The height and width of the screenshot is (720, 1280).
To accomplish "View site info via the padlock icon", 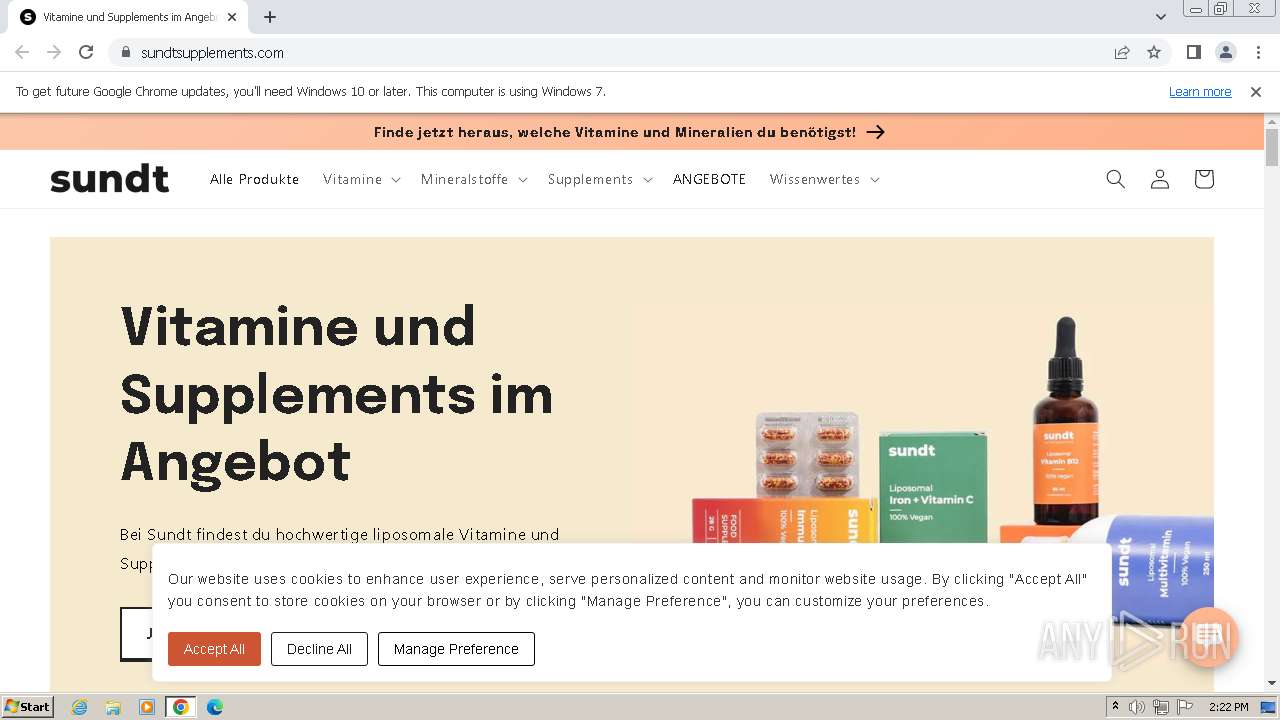I will (x=125, y=52).
